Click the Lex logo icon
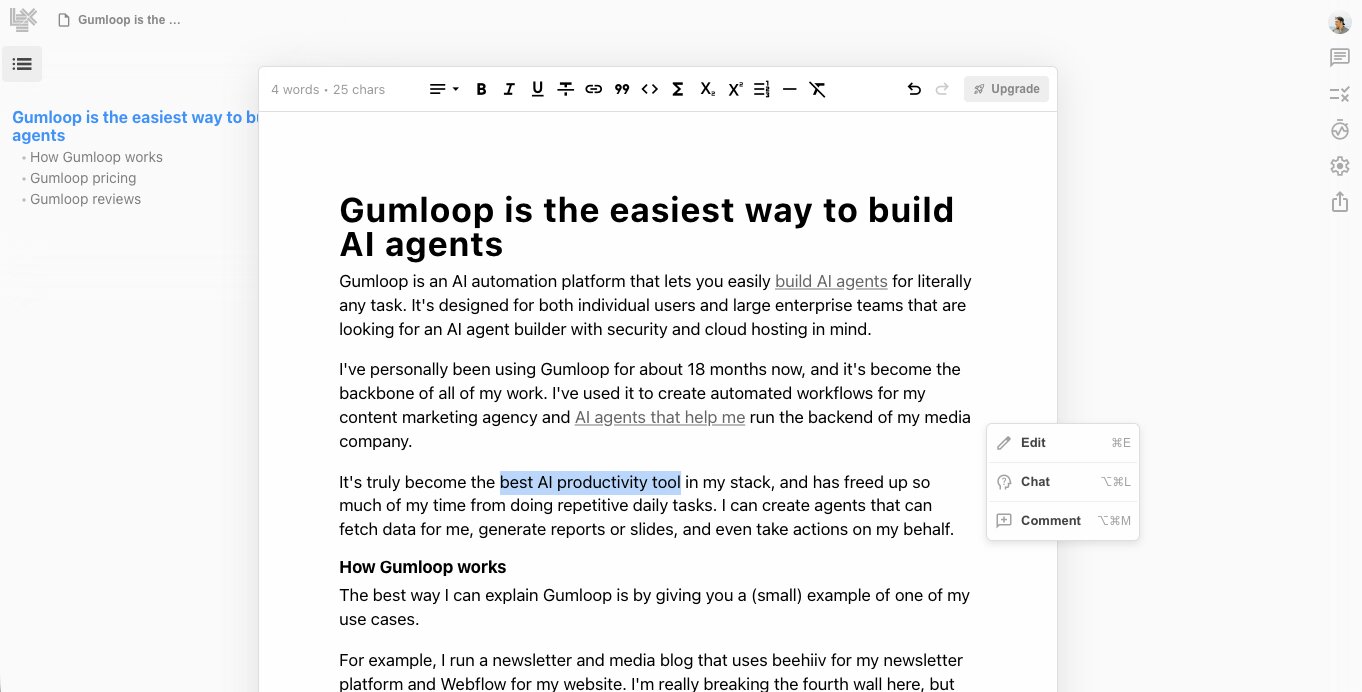Screen dimensions: 1362x692 tap(23, 19)
